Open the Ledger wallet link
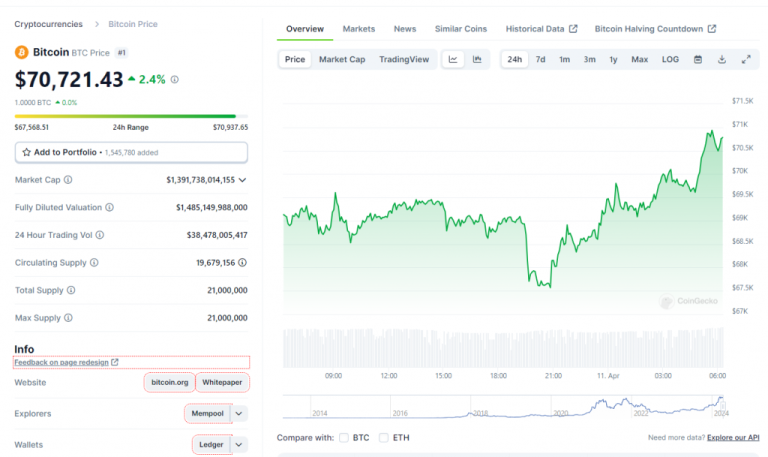 click(x=211, y=445)
